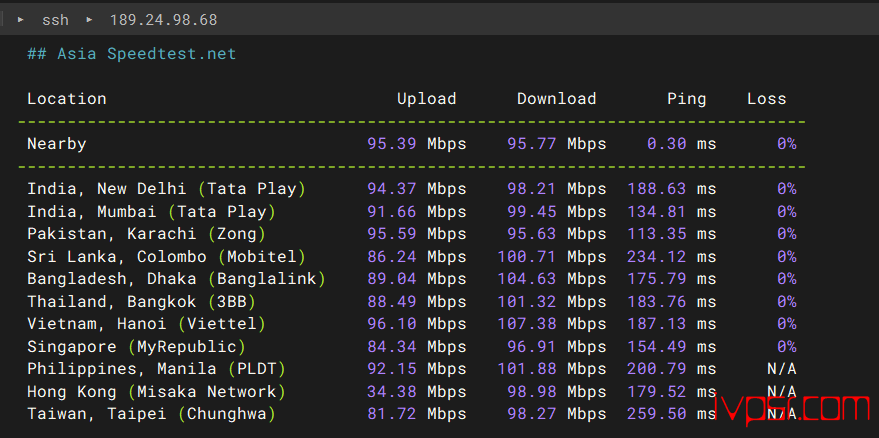Click the arrow before ssh breadcrumb
The image size is (879, 438).
(21, 20)
